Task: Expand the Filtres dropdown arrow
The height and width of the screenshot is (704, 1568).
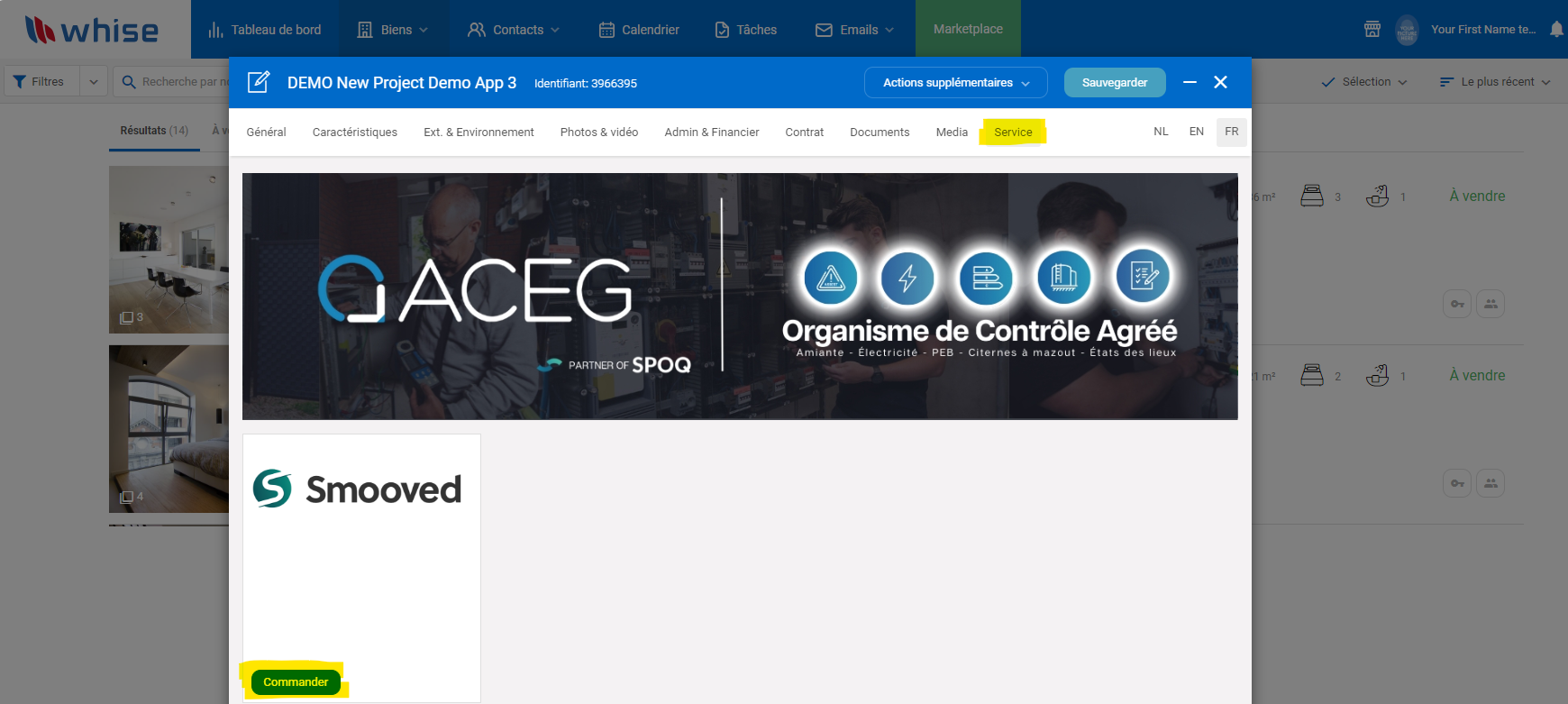Action: [94, 81]
